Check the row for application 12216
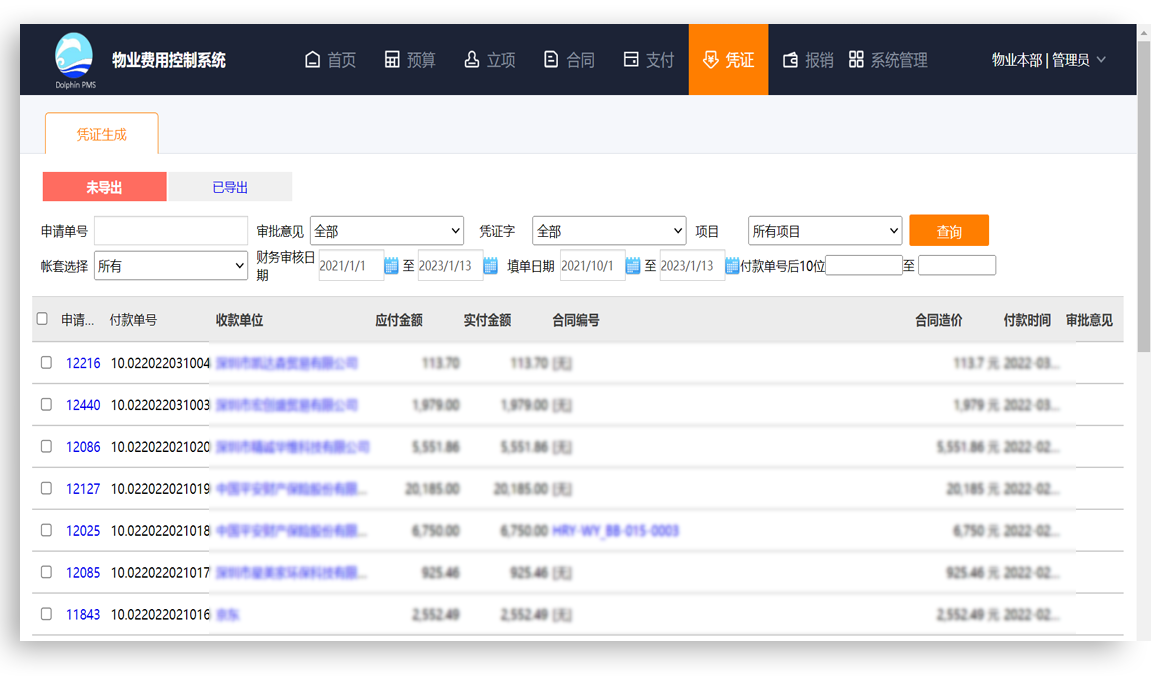Screen dimensions: 1168x680 pos(46,363)
